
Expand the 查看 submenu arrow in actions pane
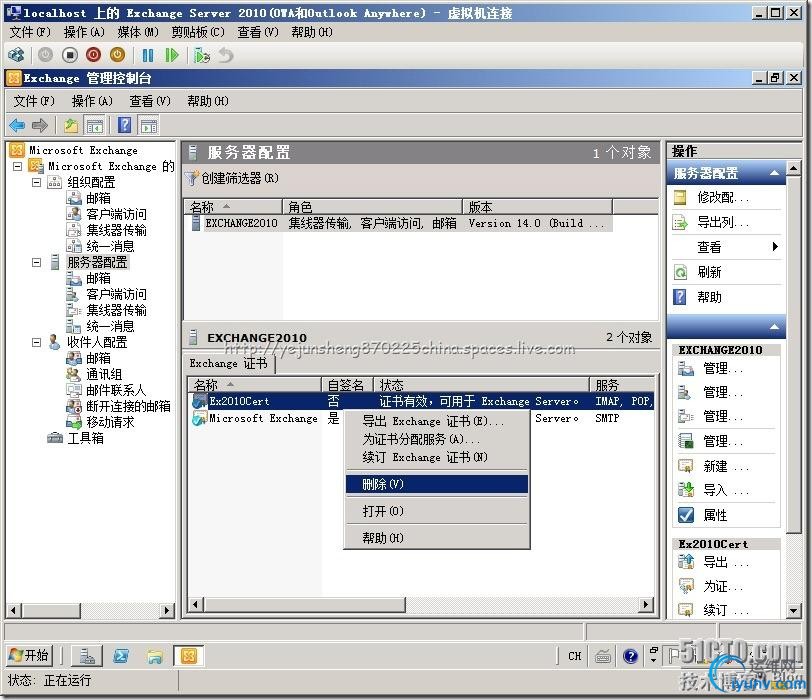[775, 246]
